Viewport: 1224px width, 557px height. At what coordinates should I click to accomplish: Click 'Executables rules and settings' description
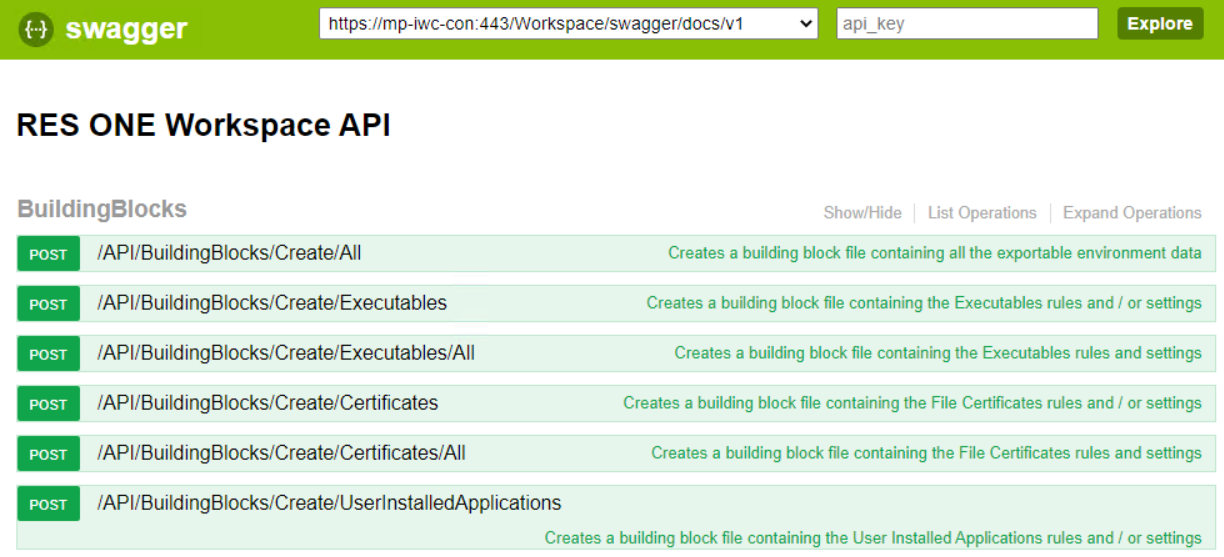tap(938, 353)
